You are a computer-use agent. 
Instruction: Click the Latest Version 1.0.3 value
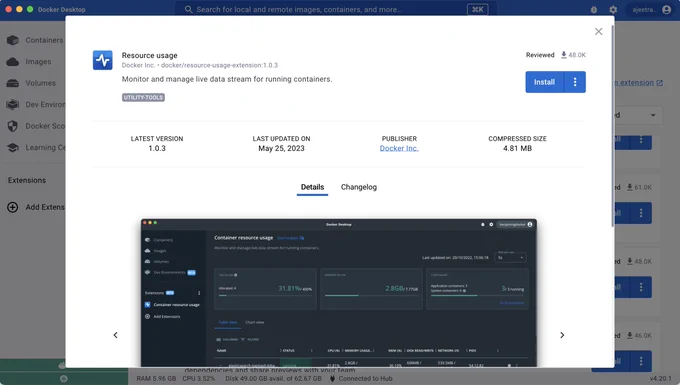tap(157, 148)
